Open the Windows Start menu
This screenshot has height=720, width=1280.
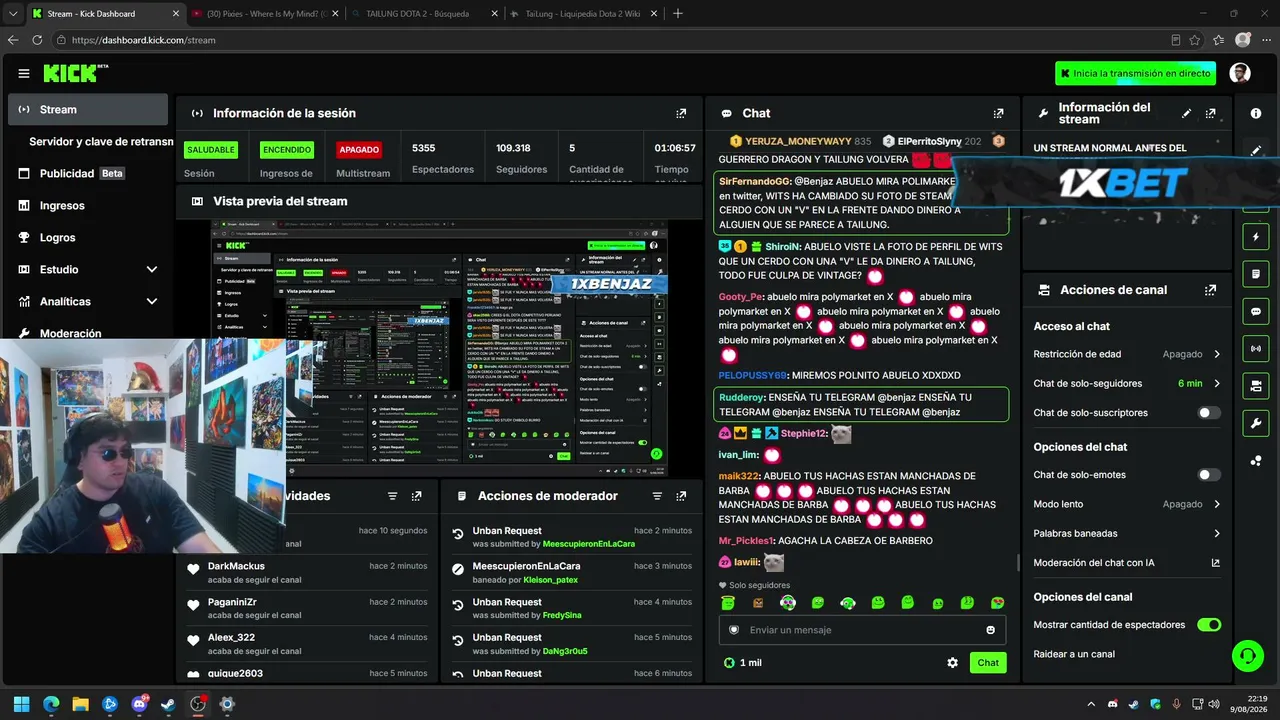coord(22,704)
